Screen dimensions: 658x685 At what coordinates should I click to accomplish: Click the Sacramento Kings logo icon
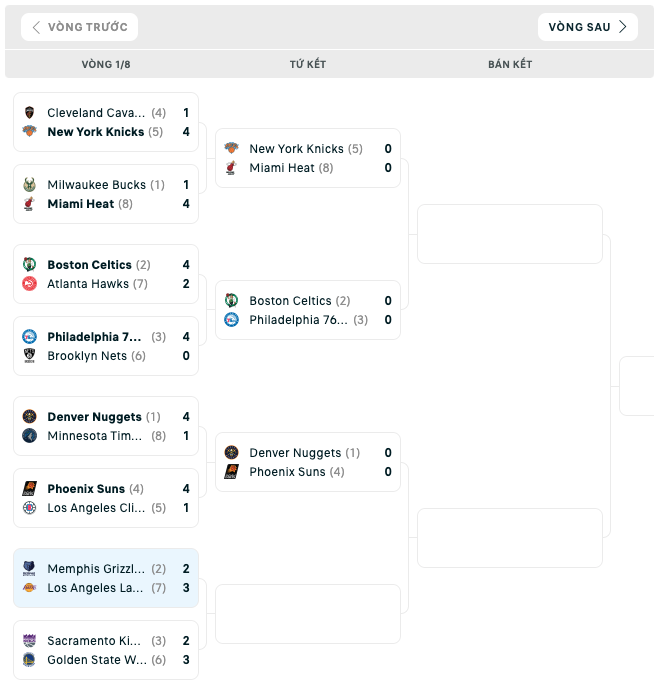point(29,640)
